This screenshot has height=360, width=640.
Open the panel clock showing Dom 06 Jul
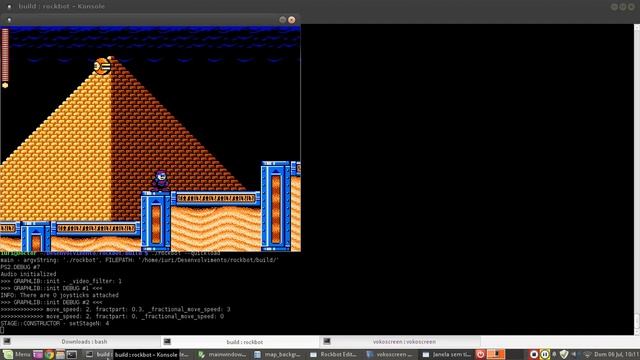point(616,354)
